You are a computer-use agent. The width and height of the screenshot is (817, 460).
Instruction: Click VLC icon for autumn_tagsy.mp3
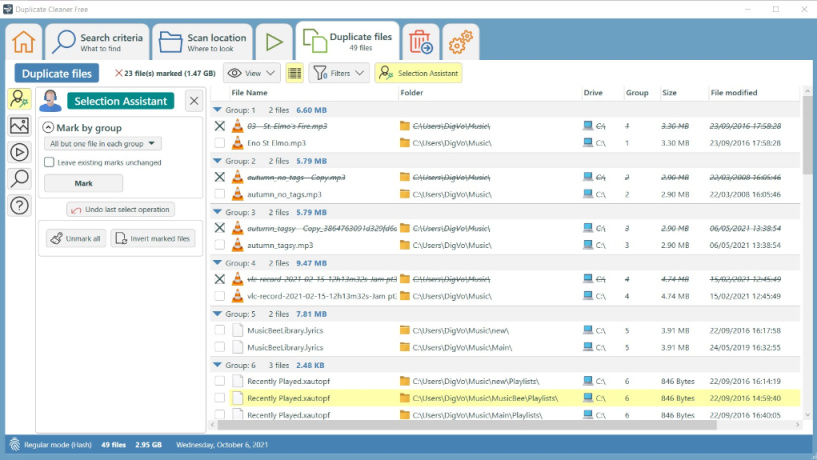click(237, 245)
